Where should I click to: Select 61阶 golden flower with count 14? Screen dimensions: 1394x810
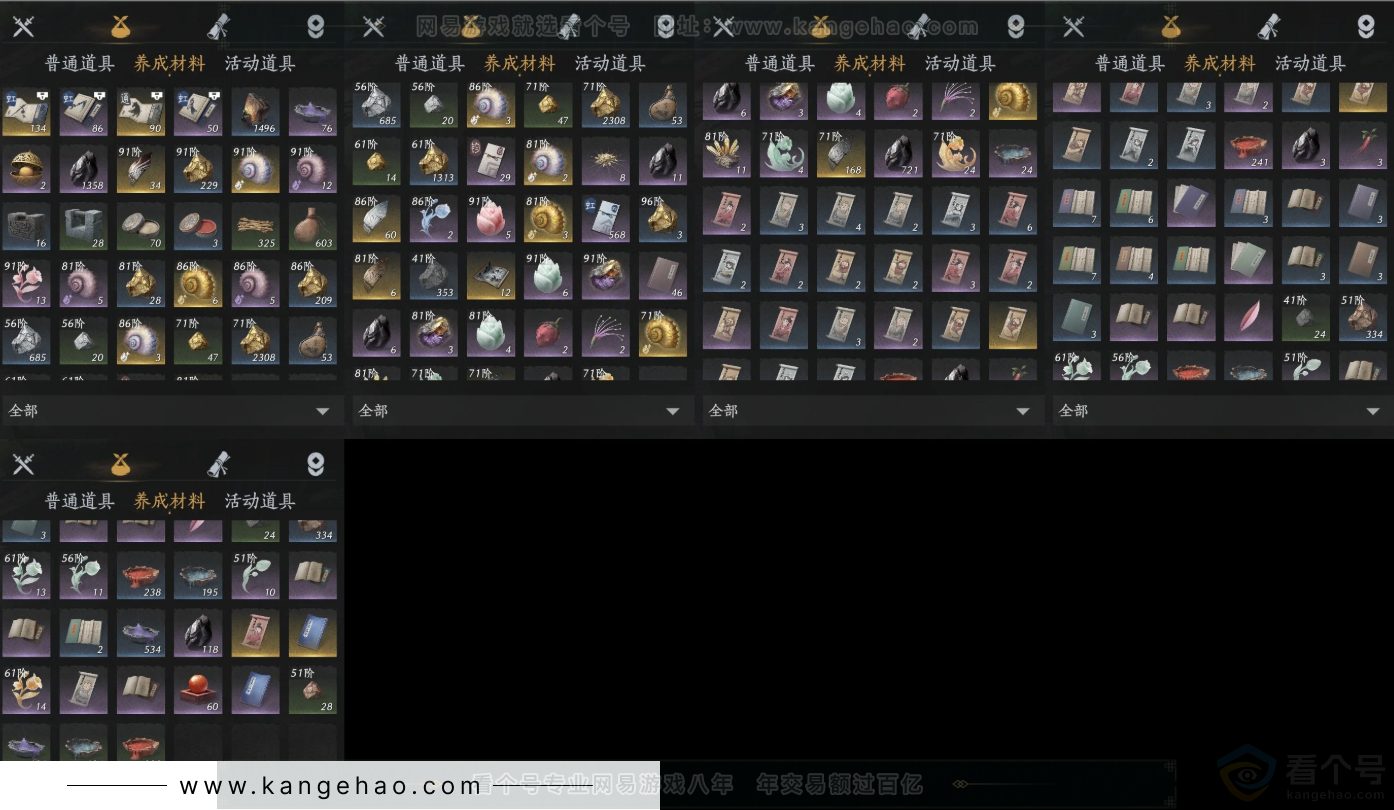(x=27, y=691)
